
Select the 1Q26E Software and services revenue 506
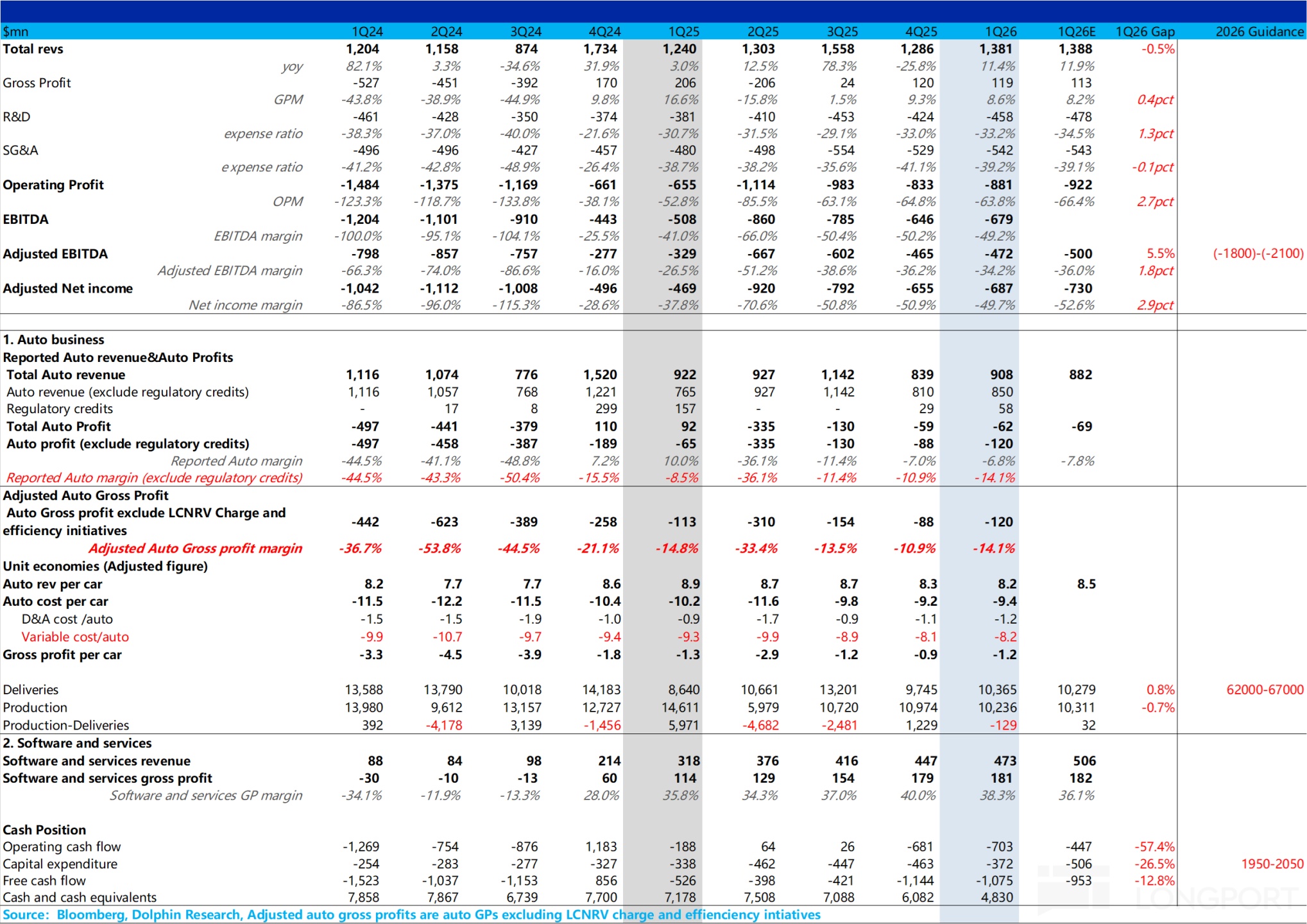1084,761
